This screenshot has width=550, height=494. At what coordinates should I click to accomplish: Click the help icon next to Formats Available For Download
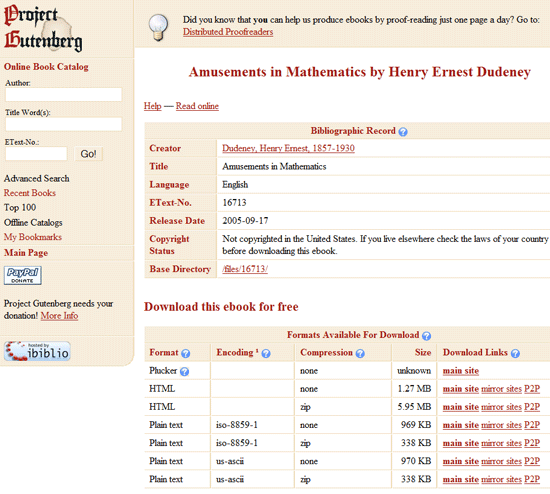pos(426,336)
